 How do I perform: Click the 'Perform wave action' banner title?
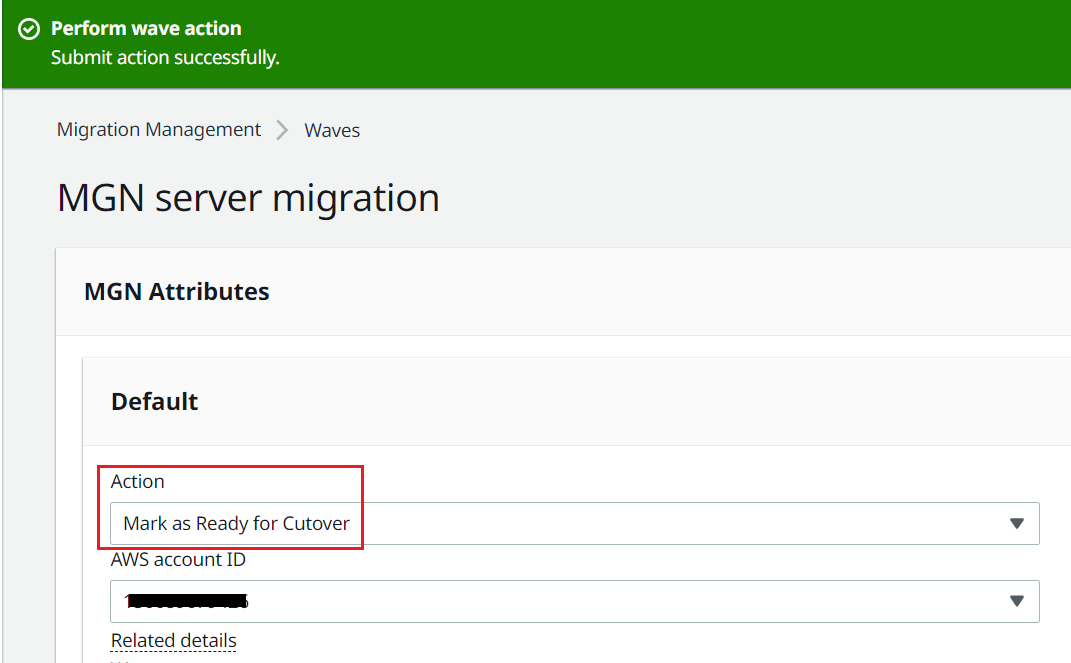tap(146, 29)
